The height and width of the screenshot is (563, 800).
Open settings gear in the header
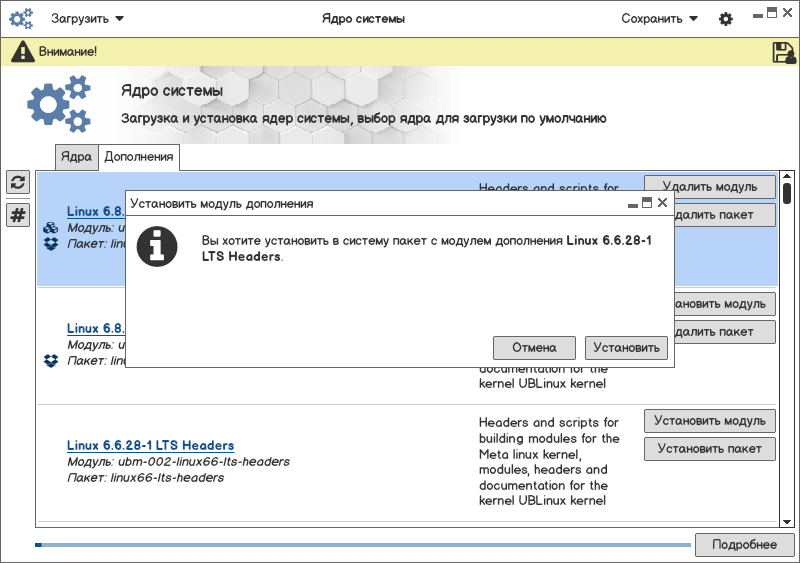pyautogui.click(x=726, y=19)
